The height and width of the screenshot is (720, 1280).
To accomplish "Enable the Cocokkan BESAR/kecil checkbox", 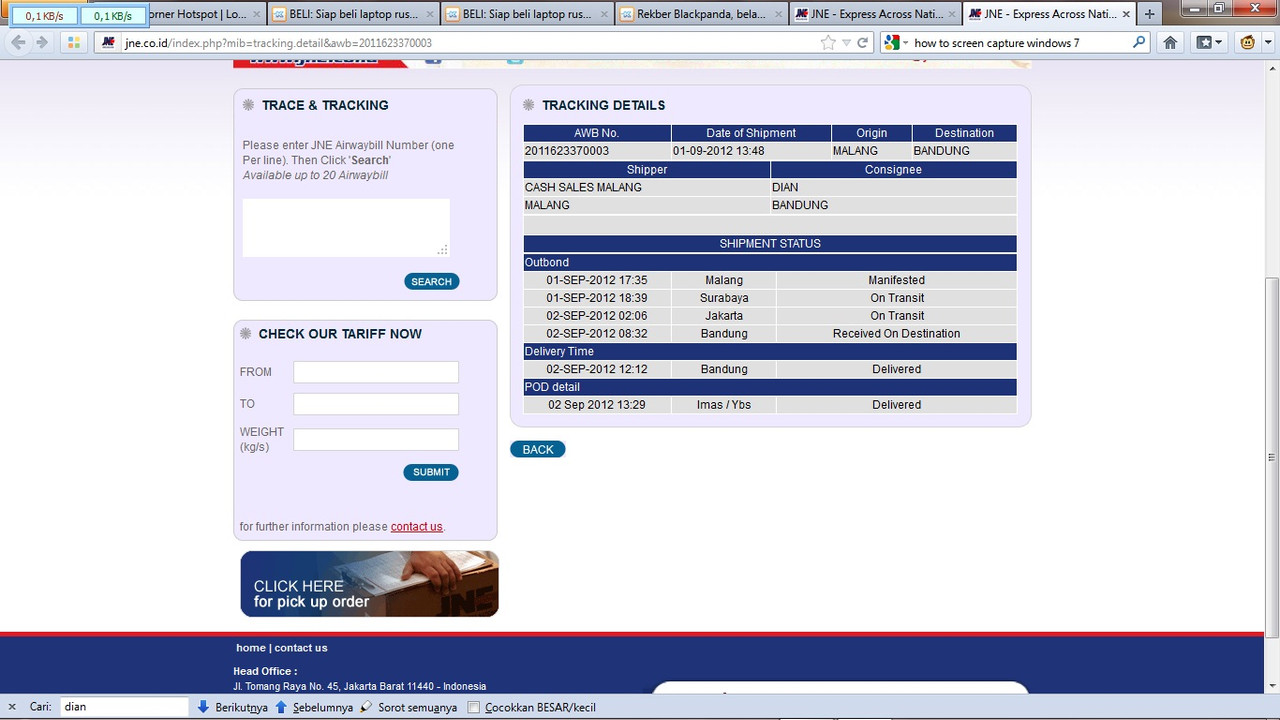I will point(476,708).
